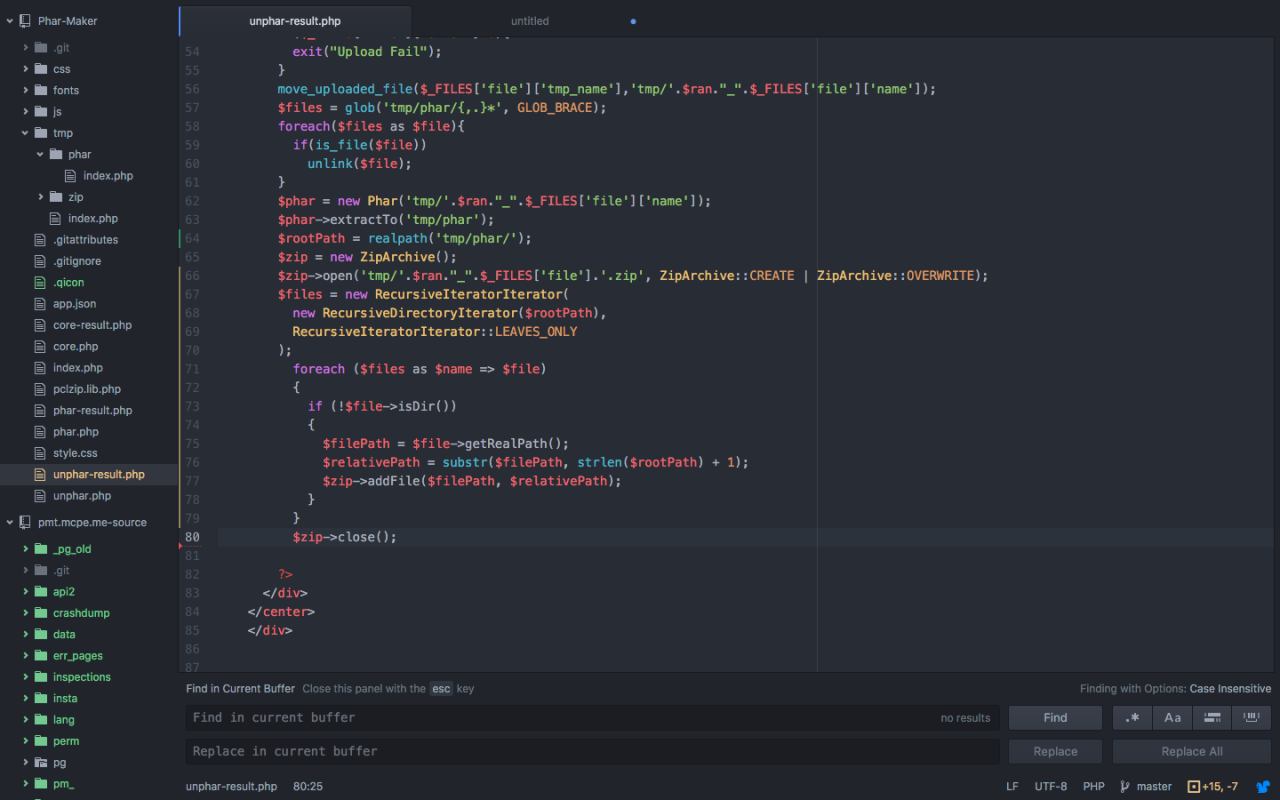Click the pmt.mcpe.me-source repository icon
The height and width of the screenshot is (800, 1280).
pyautogui.click(x=25, y=522)
